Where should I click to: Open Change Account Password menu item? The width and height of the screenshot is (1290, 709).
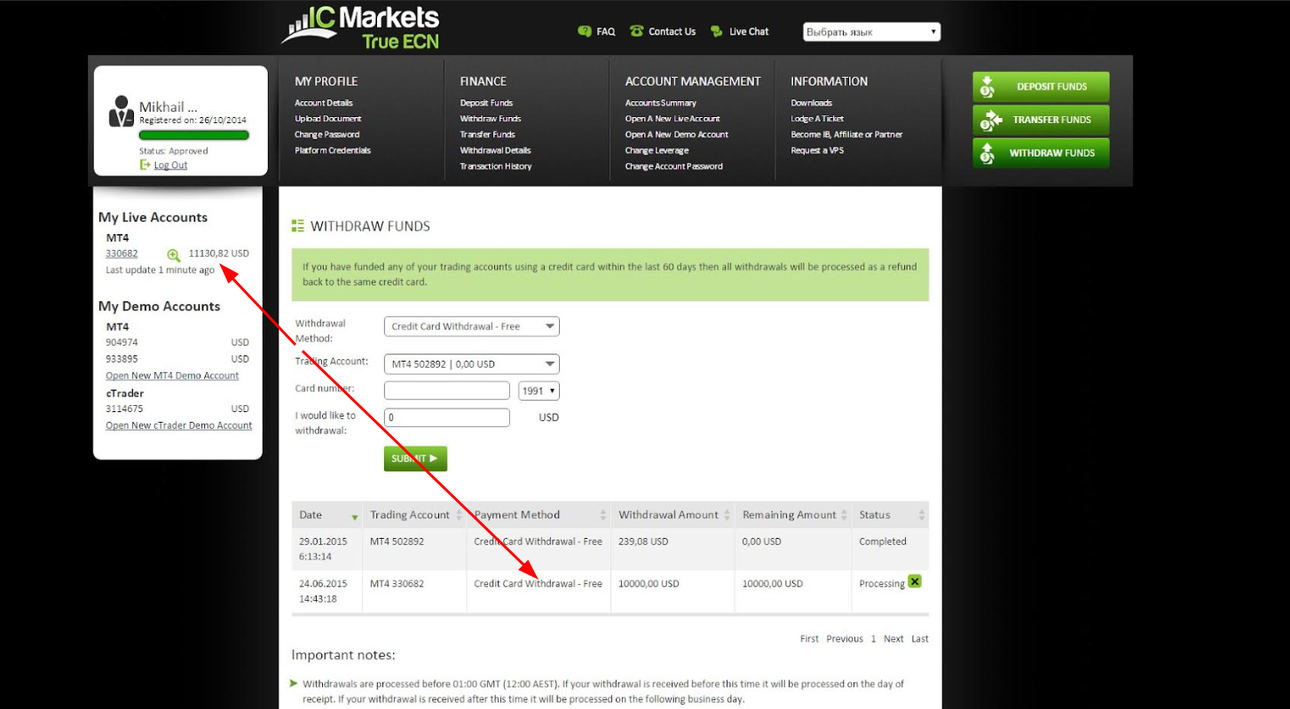[x=674, y=167]
